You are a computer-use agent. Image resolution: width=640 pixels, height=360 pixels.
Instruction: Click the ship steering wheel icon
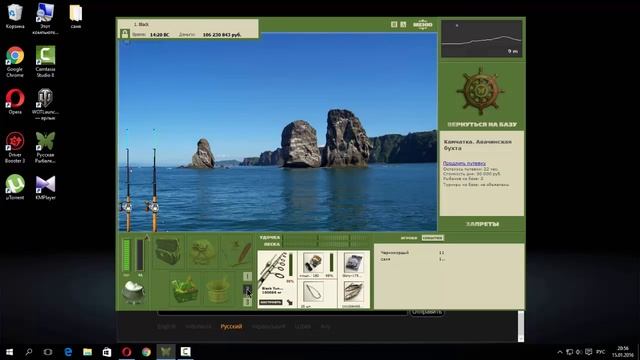click(x=480, y=91)
